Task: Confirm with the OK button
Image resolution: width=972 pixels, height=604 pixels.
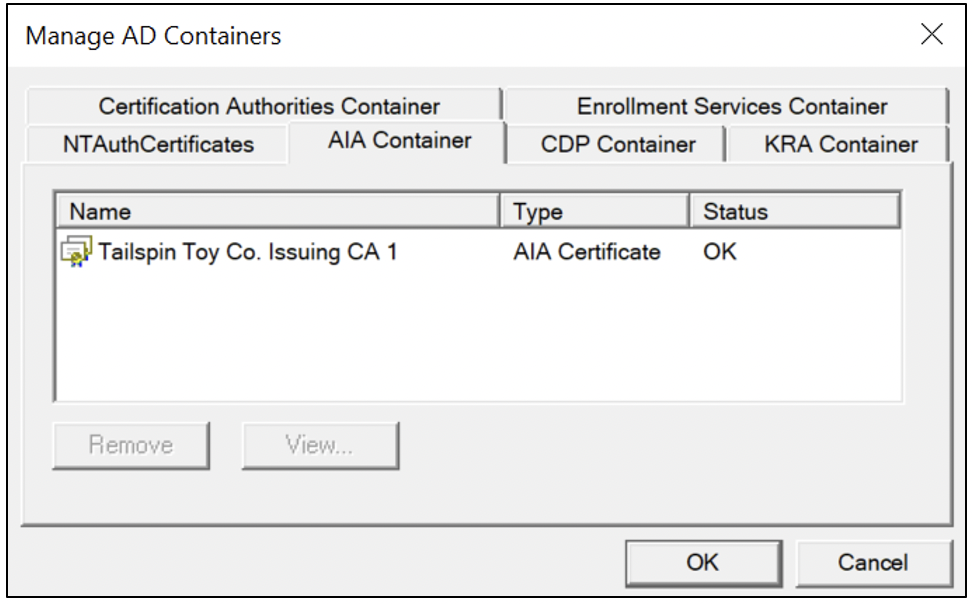Action: [x=703, y=562]
